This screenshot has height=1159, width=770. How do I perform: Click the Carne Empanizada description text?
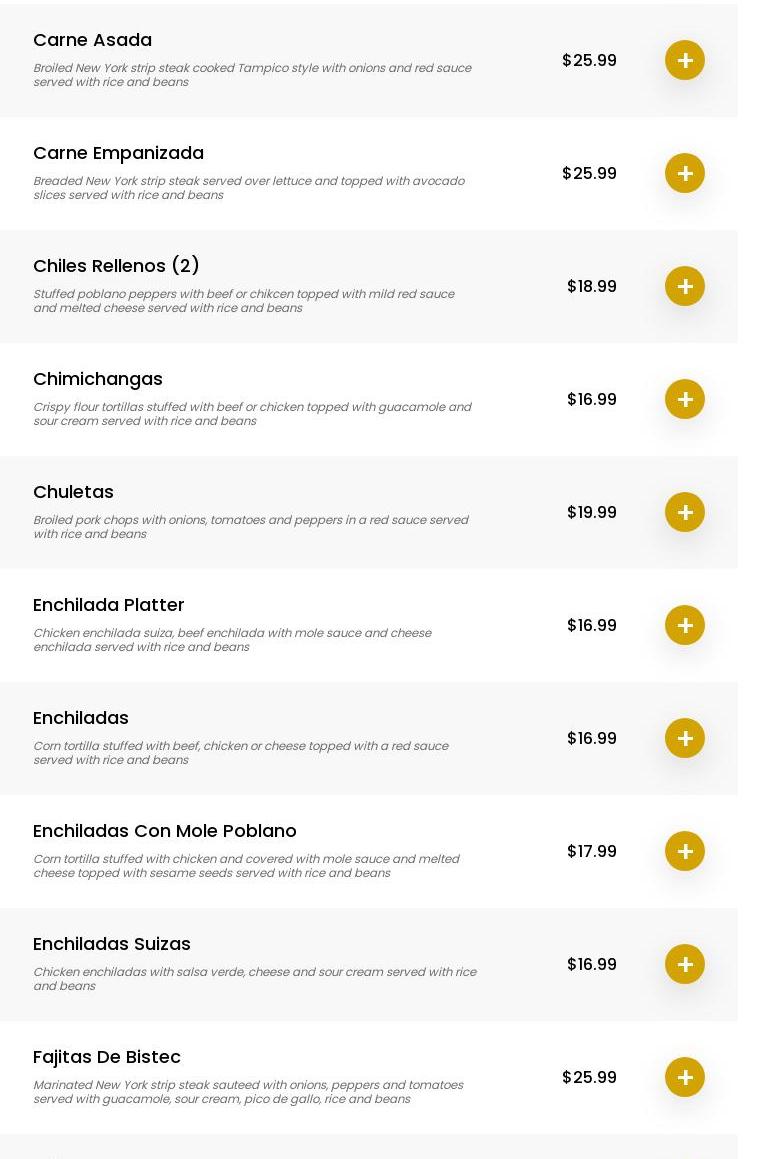tap(248, 188)
